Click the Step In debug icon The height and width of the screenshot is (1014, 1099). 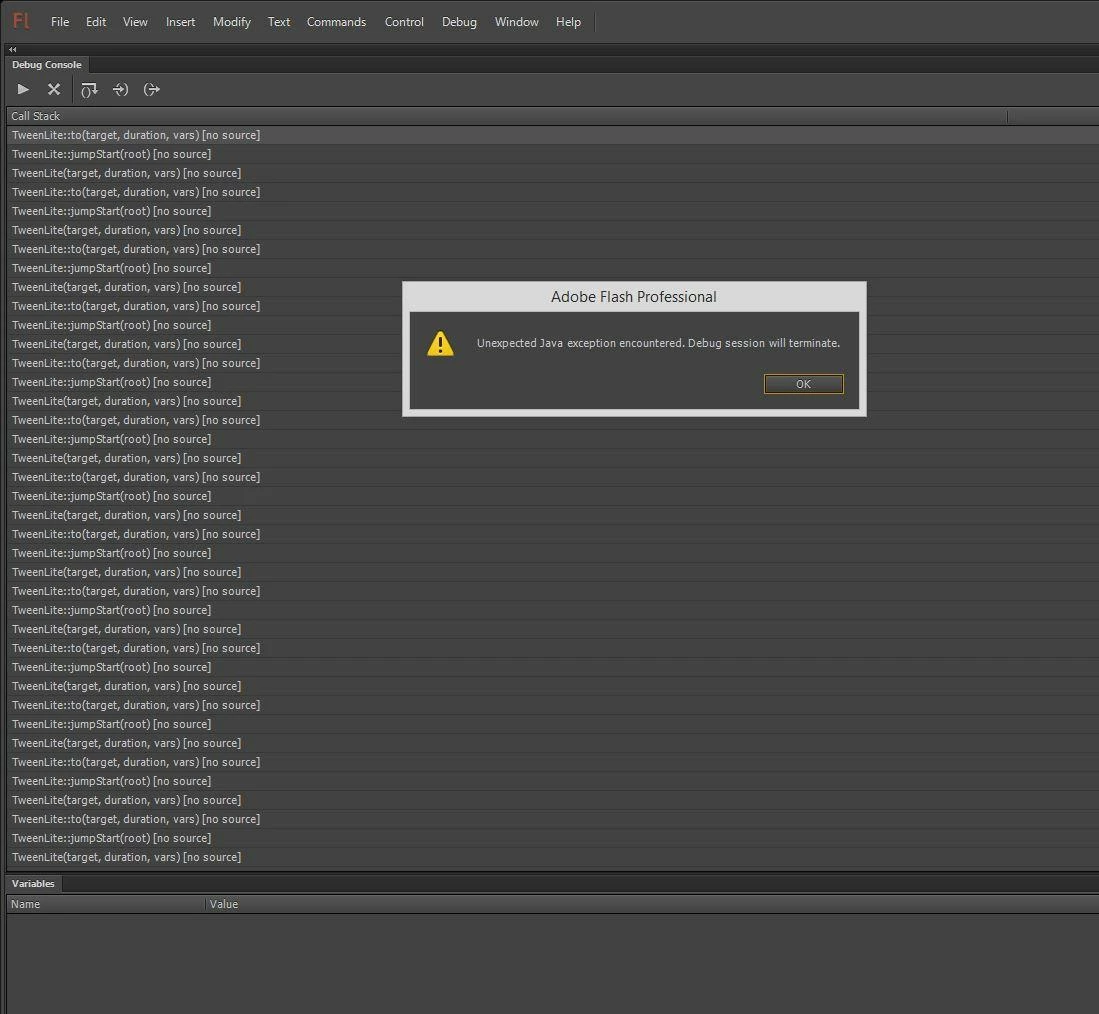pos(121,90)
